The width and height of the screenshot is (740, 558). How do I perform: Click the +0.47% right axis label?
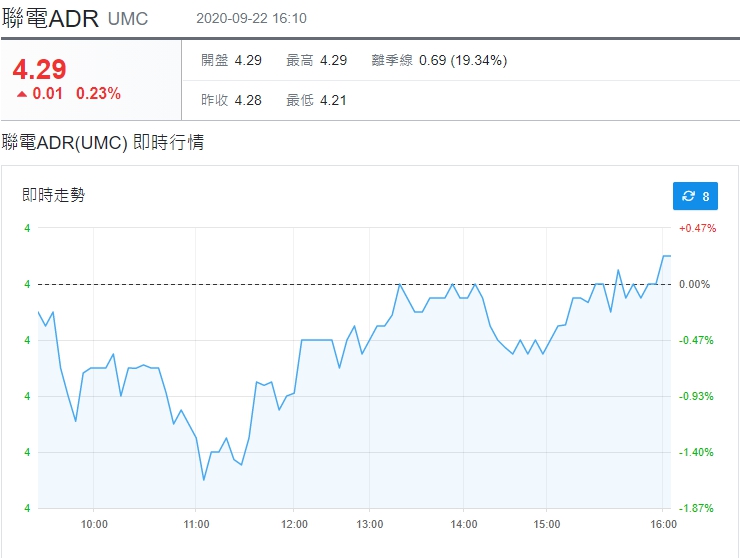click(697, 228)
